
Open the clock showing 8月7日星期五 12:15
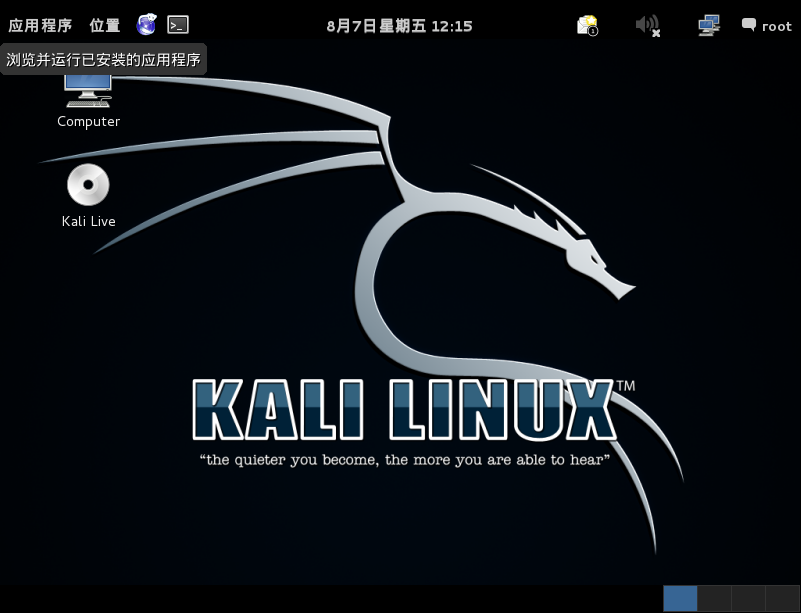click(399, 26)
